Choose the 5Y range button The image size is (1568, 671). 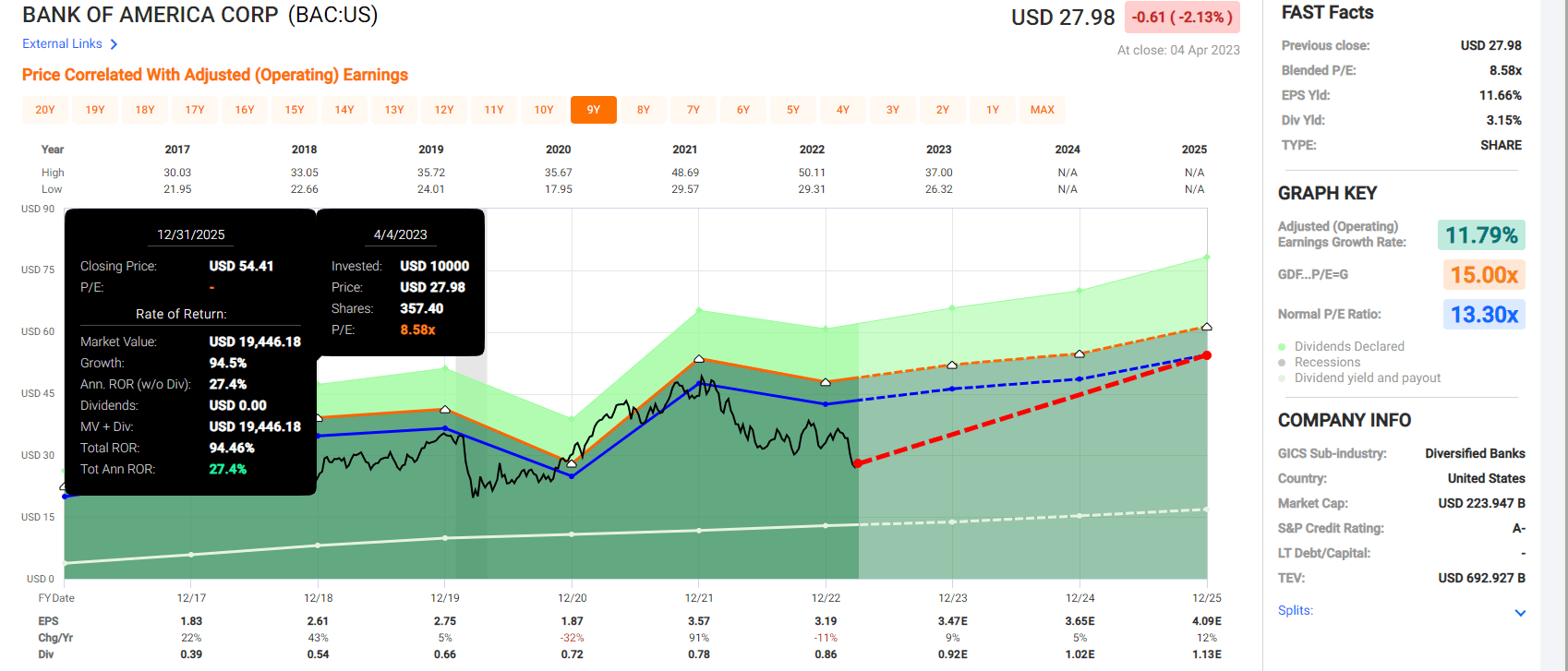[x=793, y=110]
